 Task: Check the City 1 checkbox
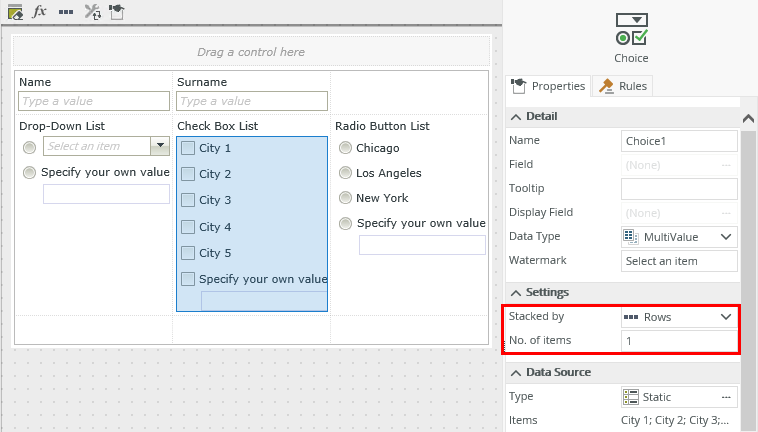(188, 148)
